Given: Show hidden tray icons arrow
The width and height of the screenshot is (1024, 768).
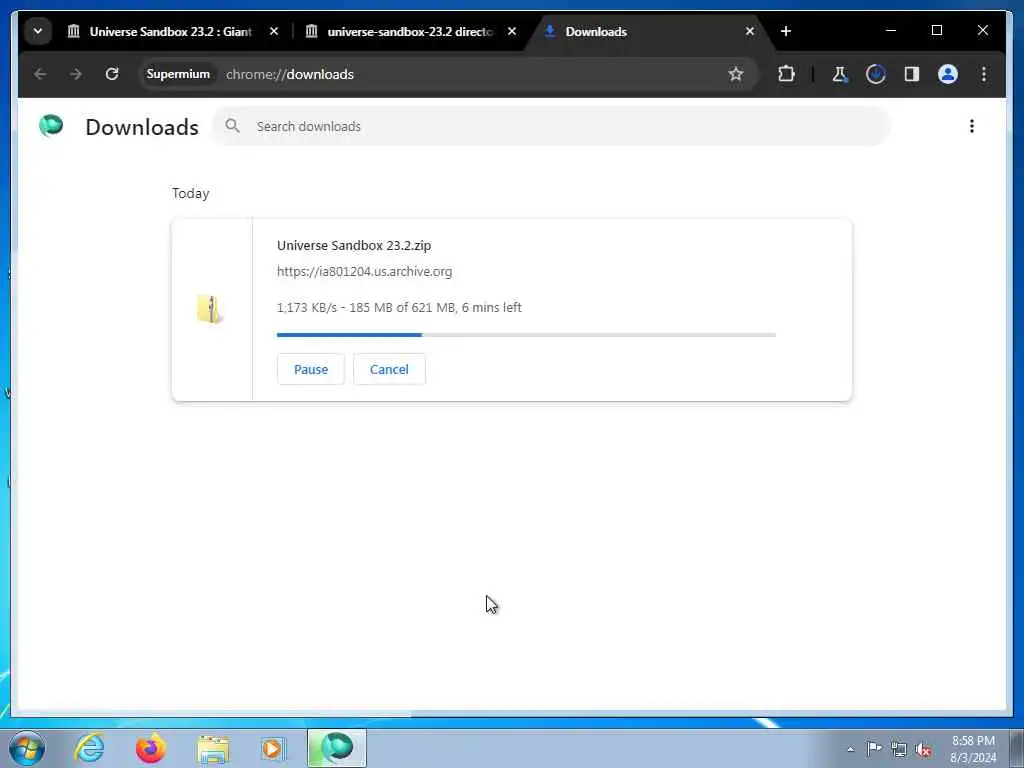Looking at the screenshot, I should [x=850, y=749].
